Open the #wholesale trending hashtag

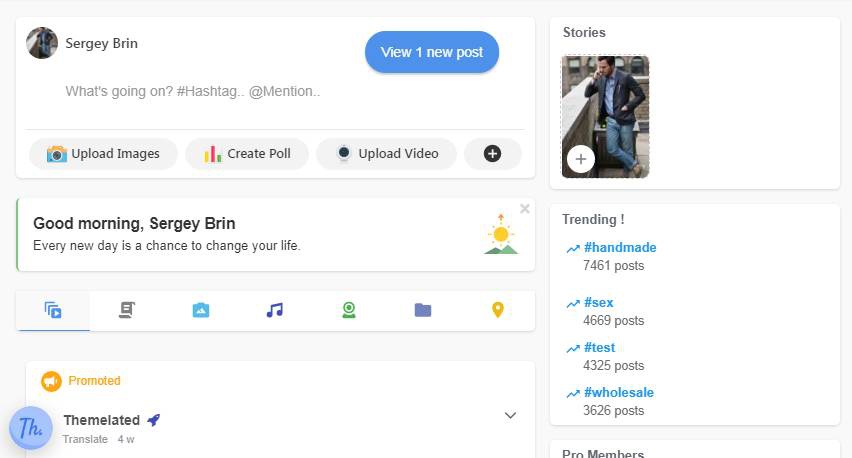(618, 392)
